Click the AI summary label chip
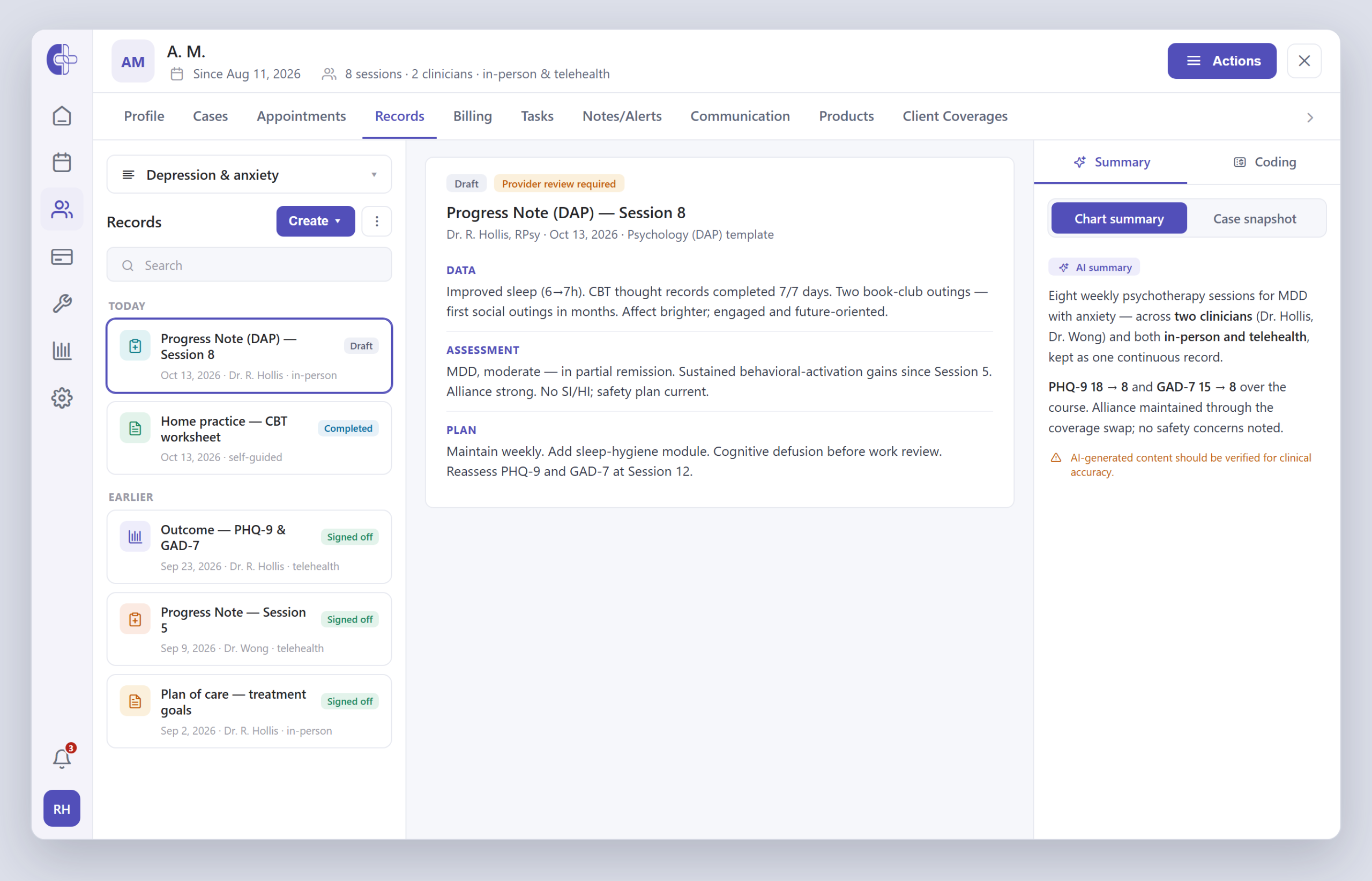1372x881 pixels. pos(1094,267)
